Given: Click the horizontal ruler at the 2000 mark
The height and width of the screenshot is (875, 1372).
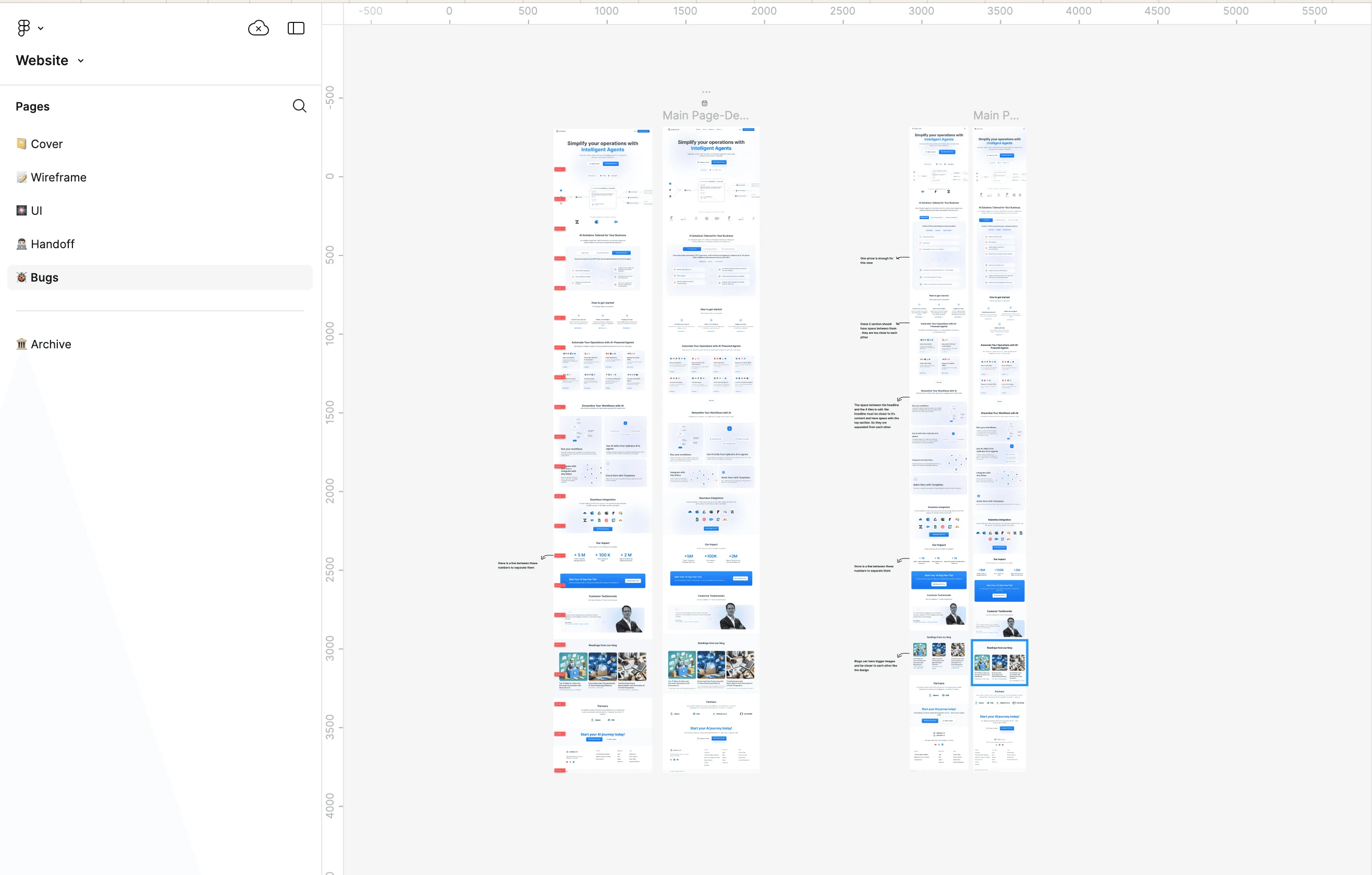Looking at the screenshot, I should 764,11.
